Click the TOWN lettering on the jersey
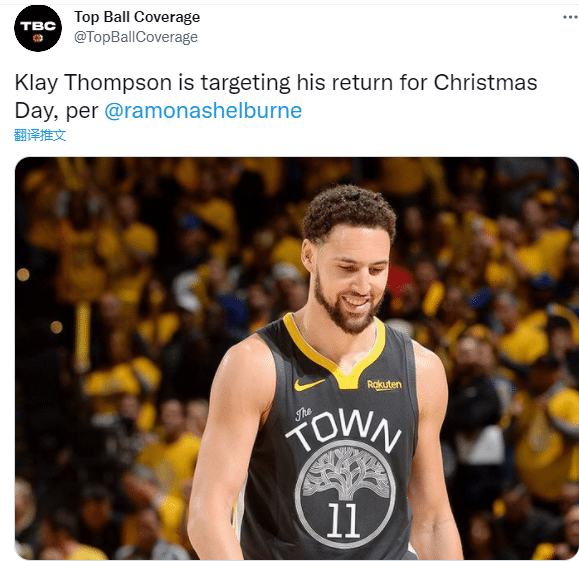This screenshot has width=579, height=561. point(344,430)
